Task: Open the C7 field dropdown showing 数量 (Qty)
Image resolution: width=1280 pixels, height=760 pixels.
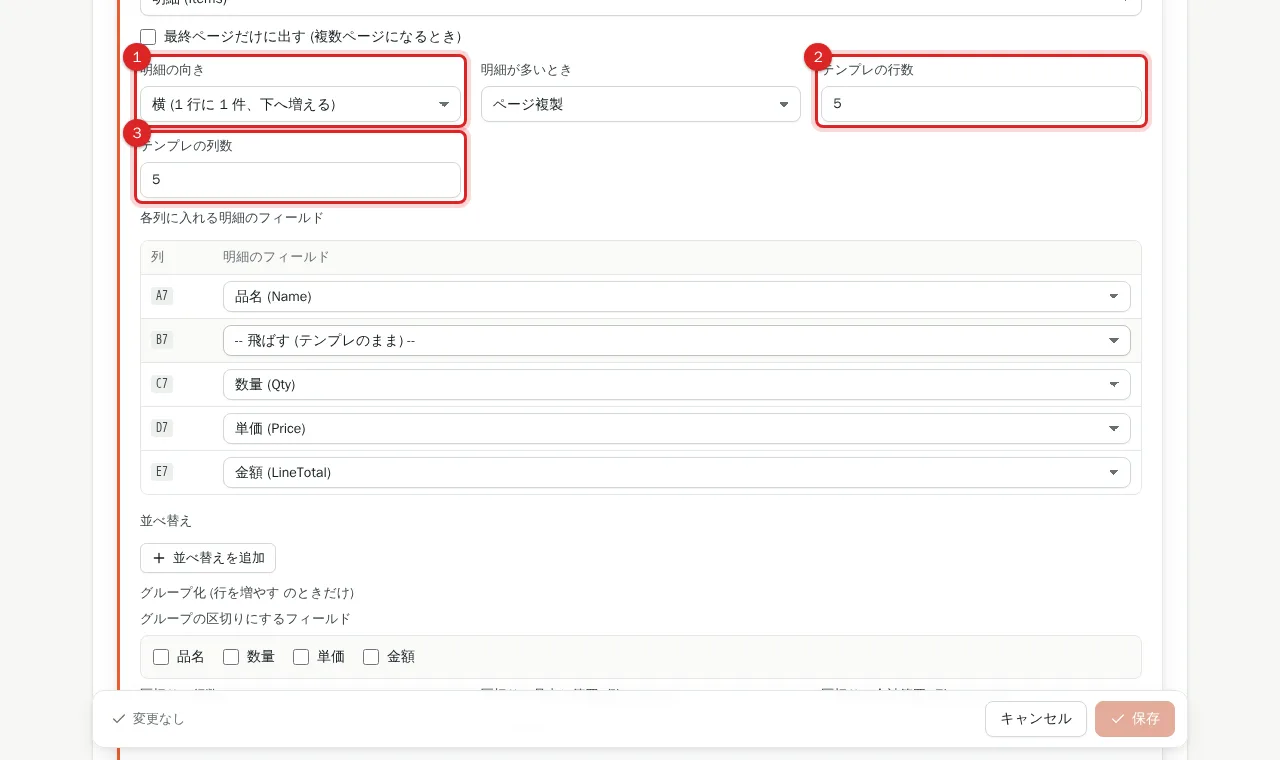Action: [x=677, y=384]
